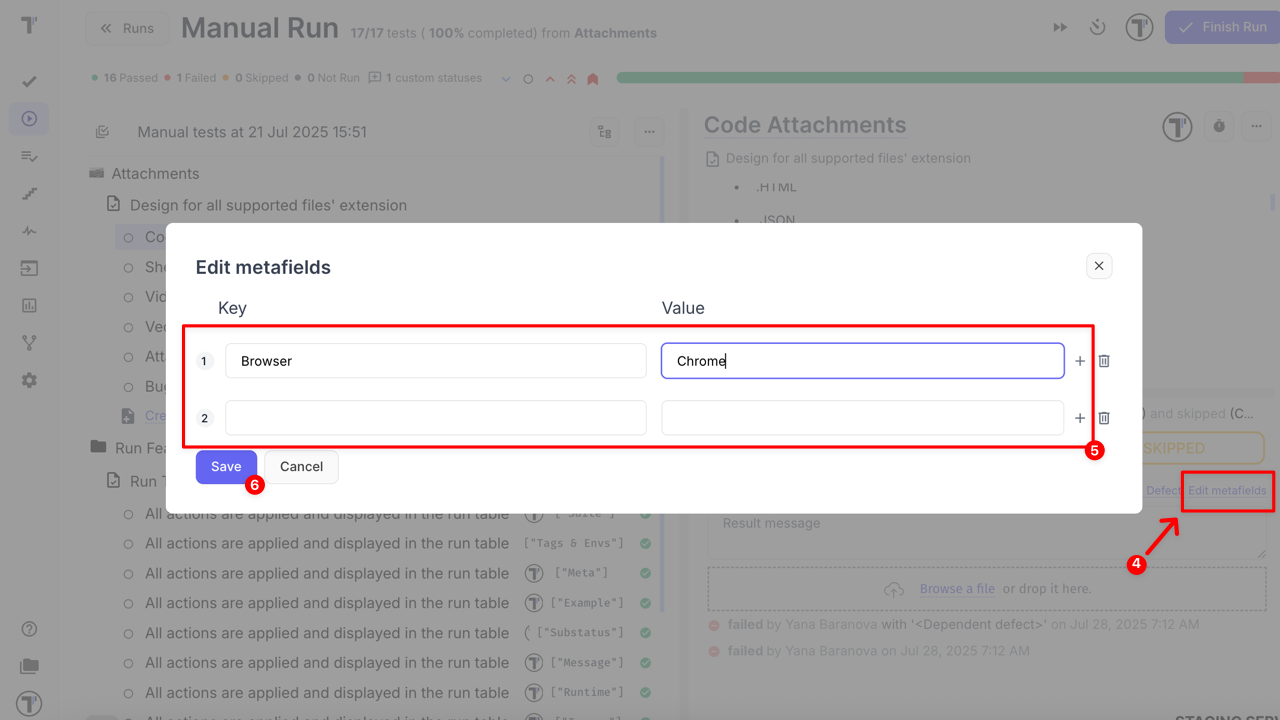Click the plus icon on the Browser row

click(1080, 361)
